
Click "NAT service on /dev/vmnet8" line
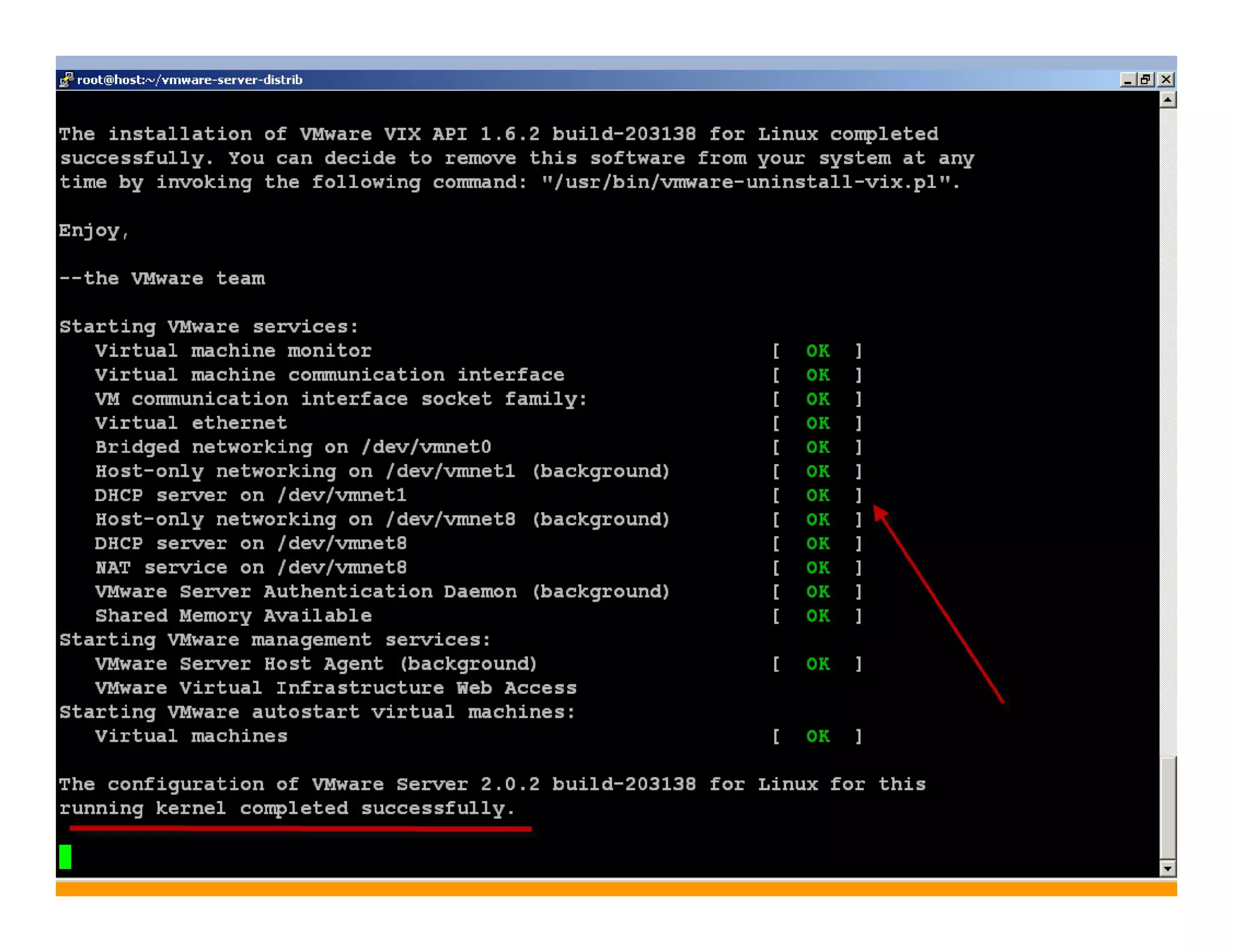pos(250,567)
